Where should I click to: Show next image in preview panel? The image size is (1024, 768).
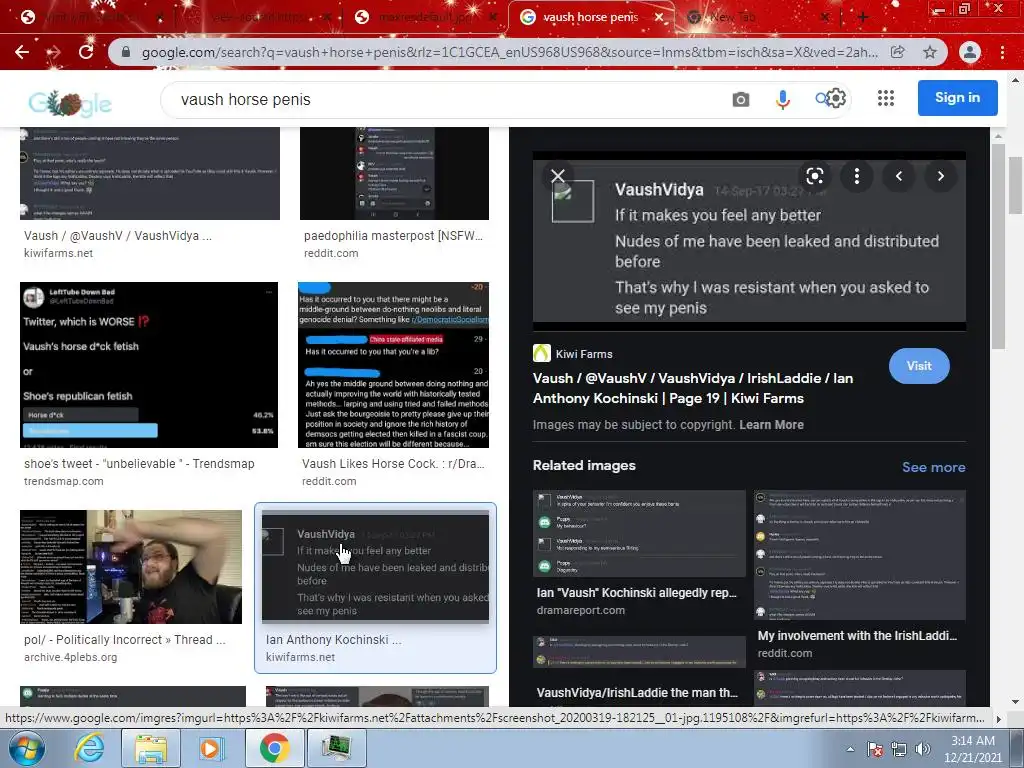coord(940,176)
